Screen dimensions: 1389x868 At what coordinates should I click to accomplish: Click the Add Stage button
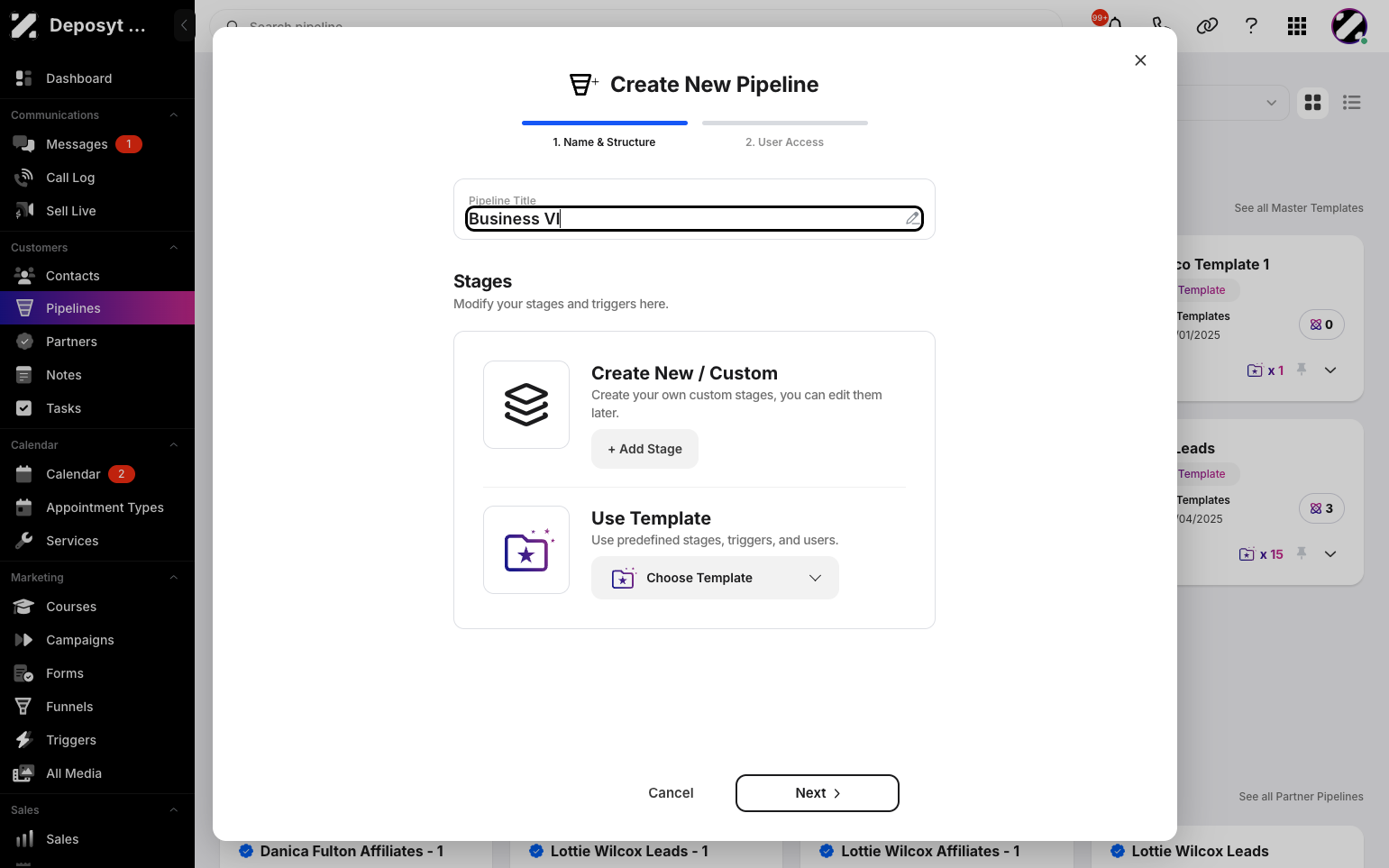[644, 449]
